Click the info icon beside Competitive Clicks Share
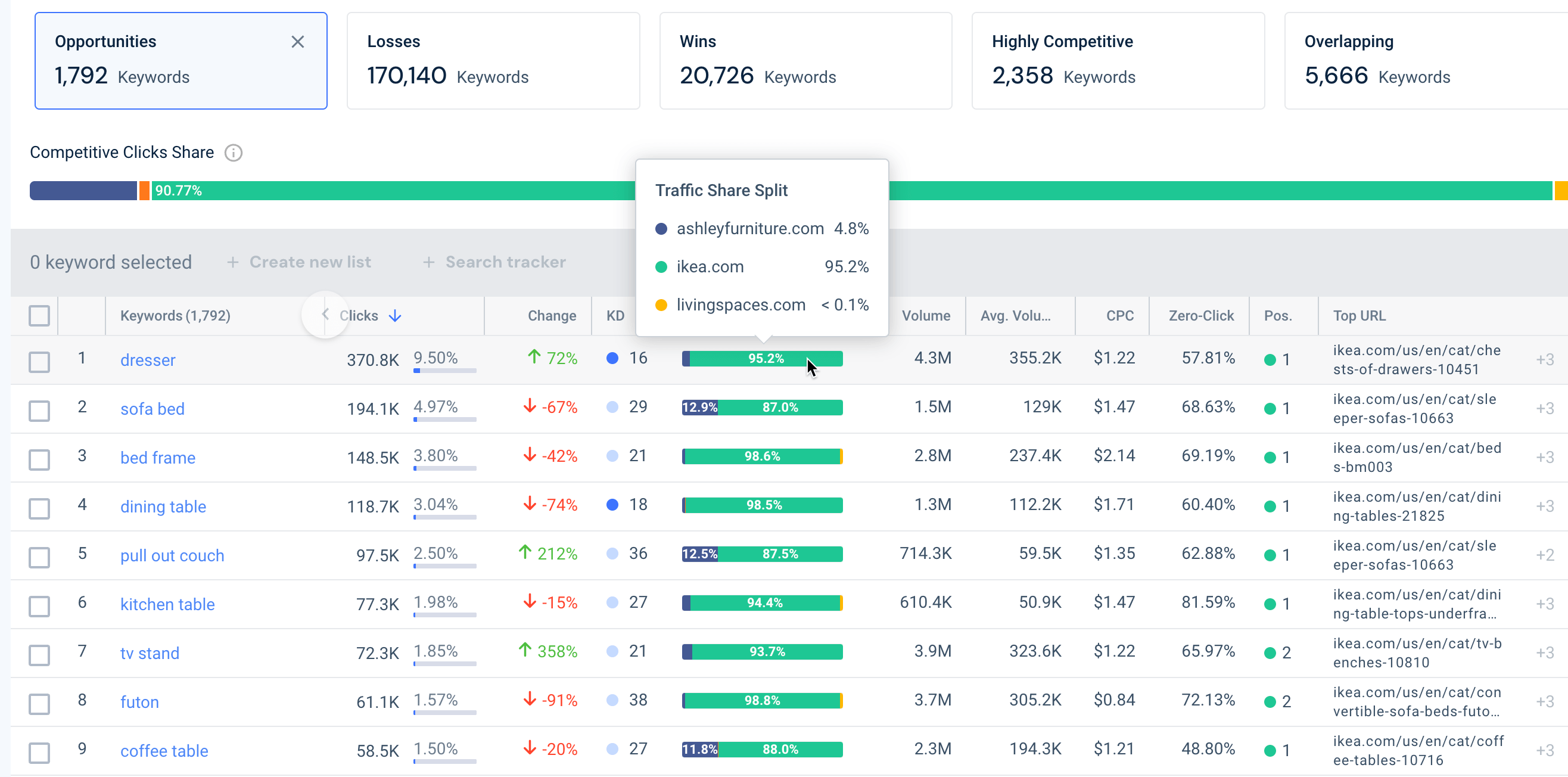This screenshot has width=1568, height=777. pos(234,153)
